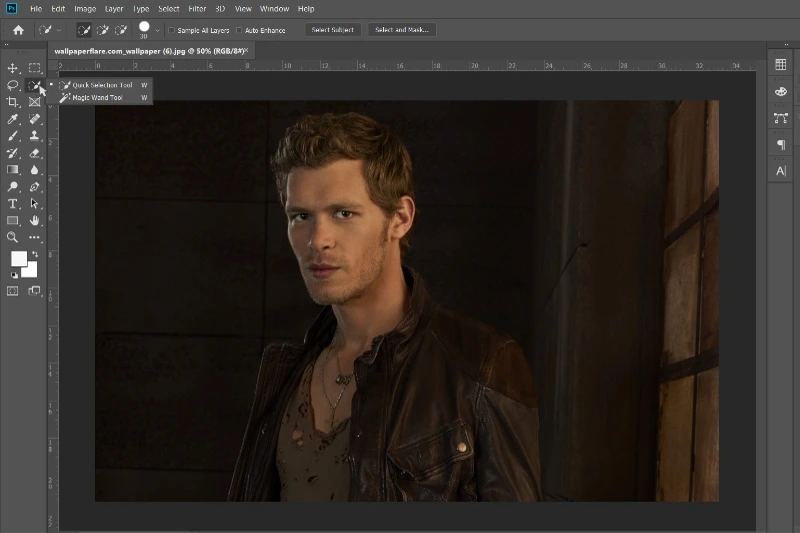The image size is (800, 533).
Task: Click the Home icon in options bar
Action: [18, 30]
